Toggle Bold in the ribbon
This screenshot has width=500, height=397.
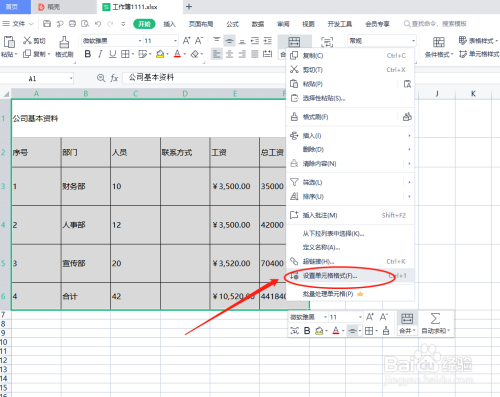coord(88,54)
